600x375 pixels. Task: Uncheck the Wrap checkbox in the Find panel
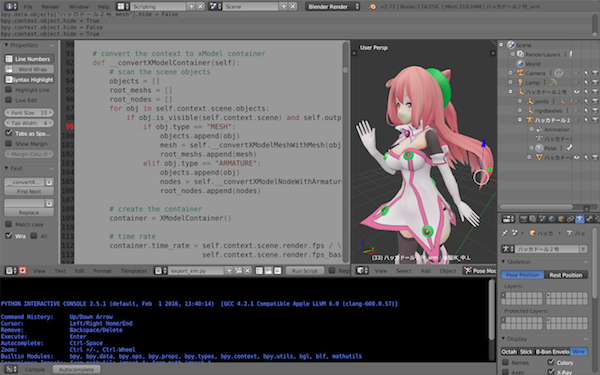pyautogui.click(x=8, y=236)
